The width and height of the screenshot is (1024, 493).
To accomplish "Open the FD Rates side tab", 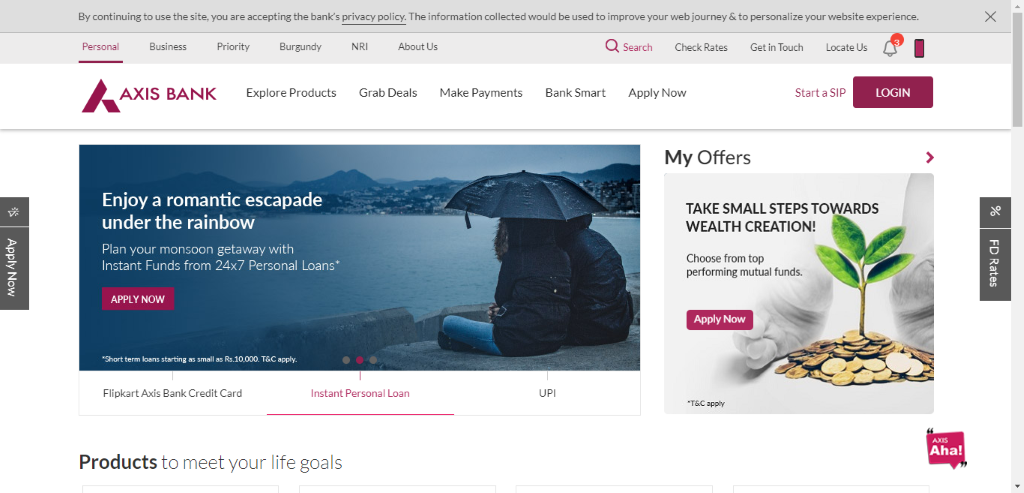I will coord(995,264).
